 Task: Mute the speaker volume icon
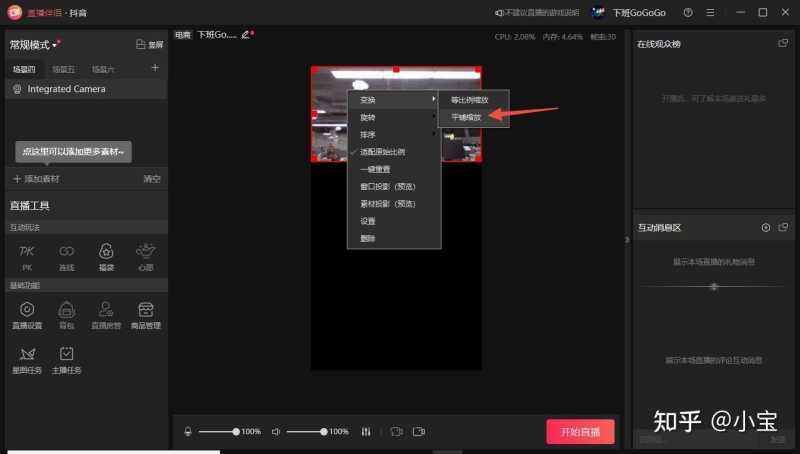(x=275, y=431)
